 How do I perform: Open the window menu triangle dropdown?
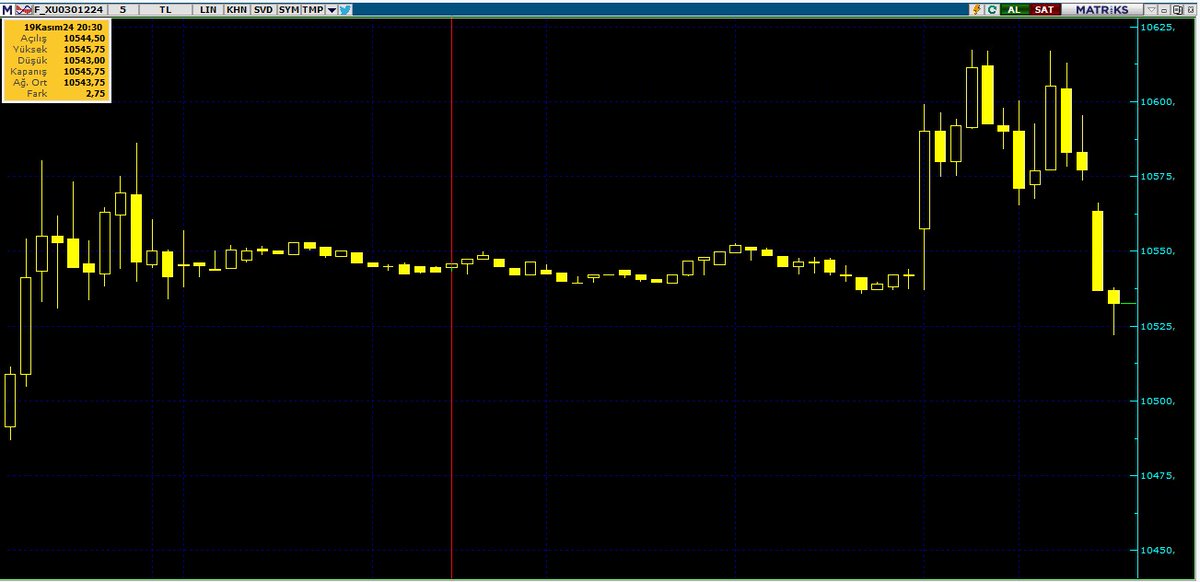tap(1151, 10)
